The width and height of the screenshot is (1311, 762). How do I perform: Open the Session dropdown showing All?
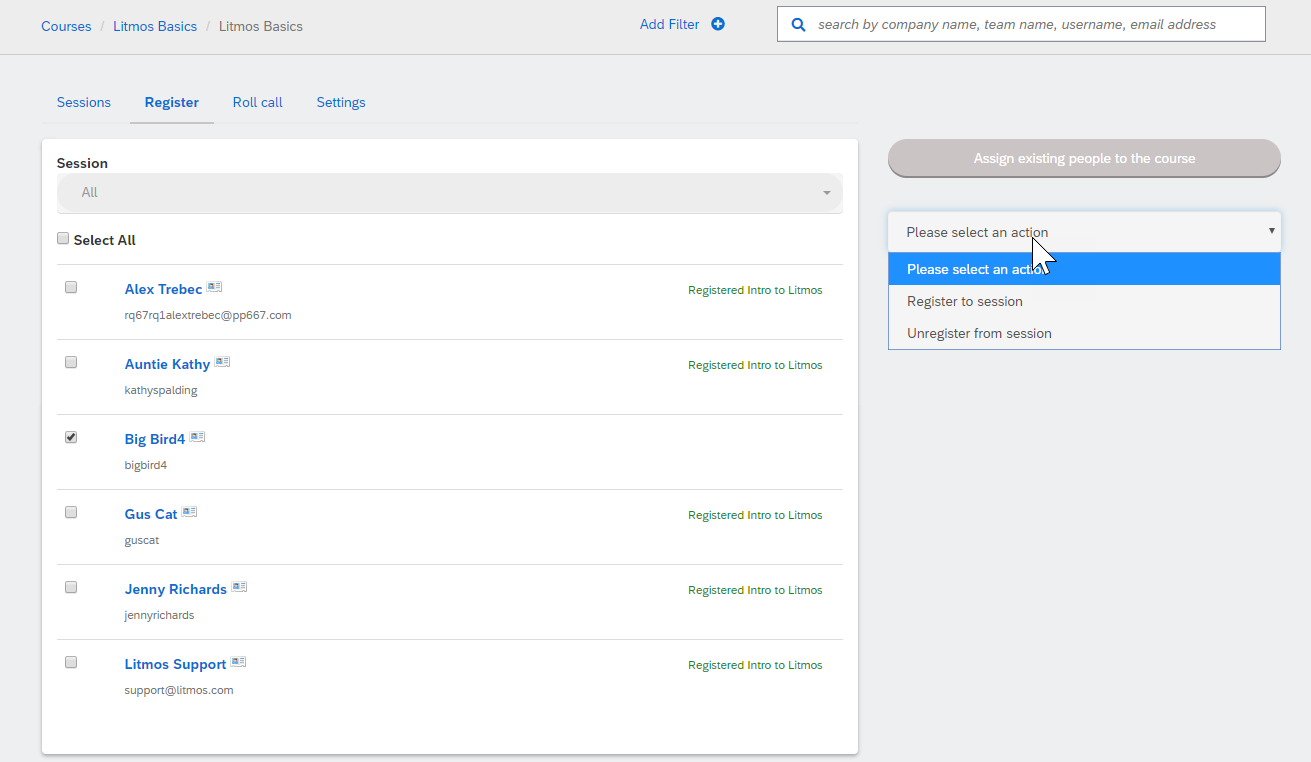[x=450, y=193]
